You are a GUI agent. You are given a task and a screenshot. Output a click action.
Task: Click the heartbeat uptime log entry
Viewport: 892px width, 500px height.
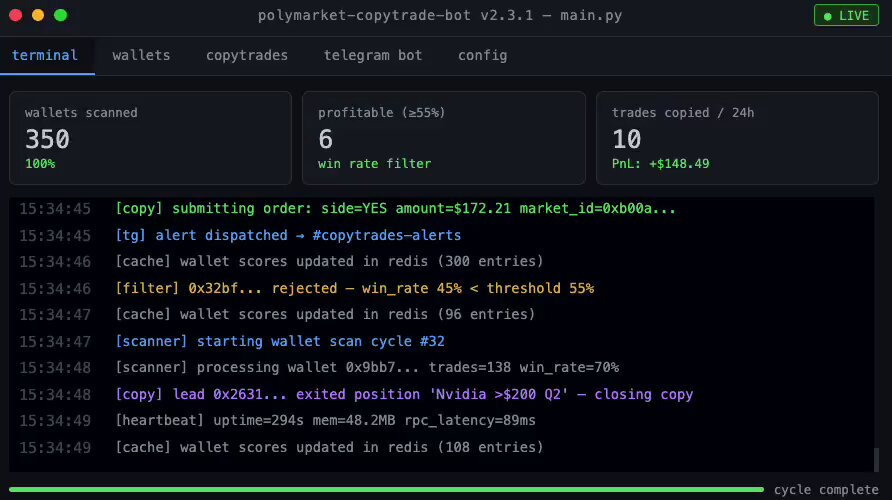point(325,420)
